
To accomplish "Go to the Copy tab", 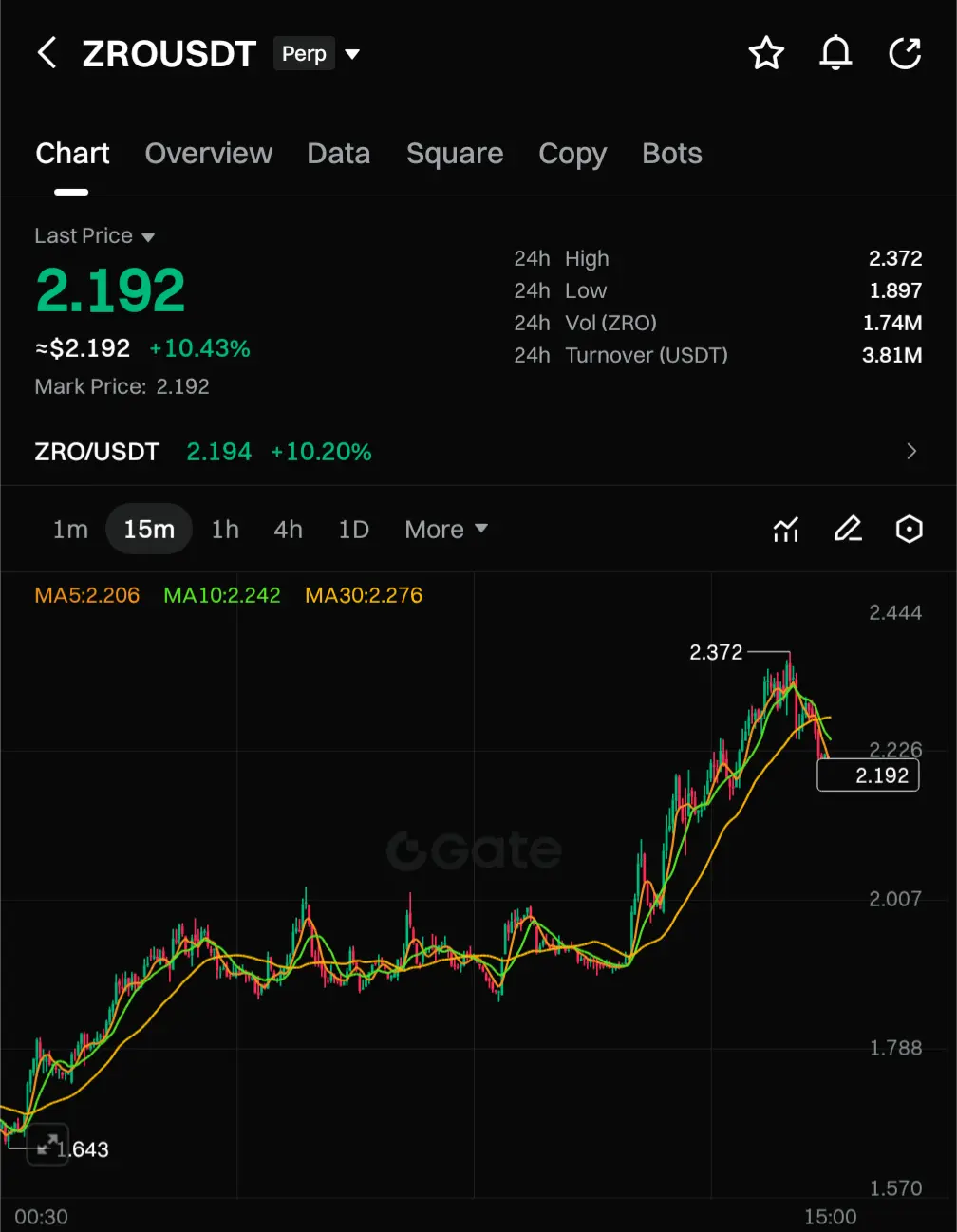I will pos(572,154).
